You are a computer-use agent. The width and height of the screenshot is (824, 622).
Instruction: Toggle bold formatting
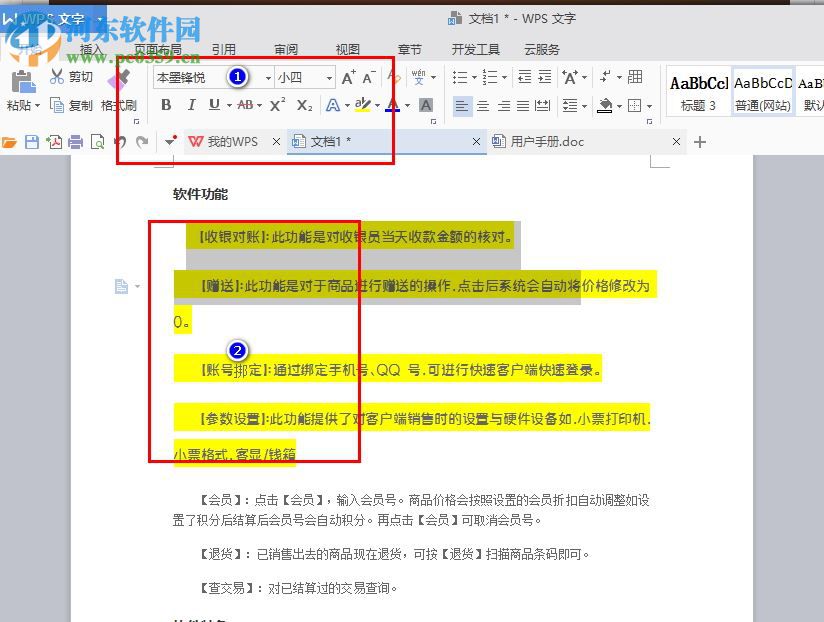(x=167, y=104)
